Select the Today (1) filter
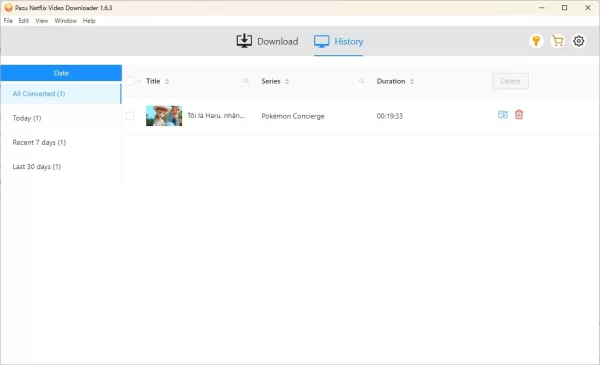 (x=61, y=118)
